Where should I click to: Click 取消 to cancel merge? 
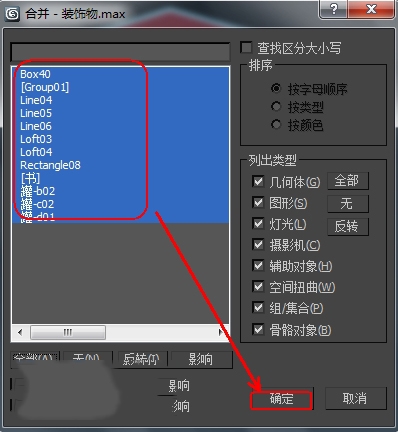[355, 398]
